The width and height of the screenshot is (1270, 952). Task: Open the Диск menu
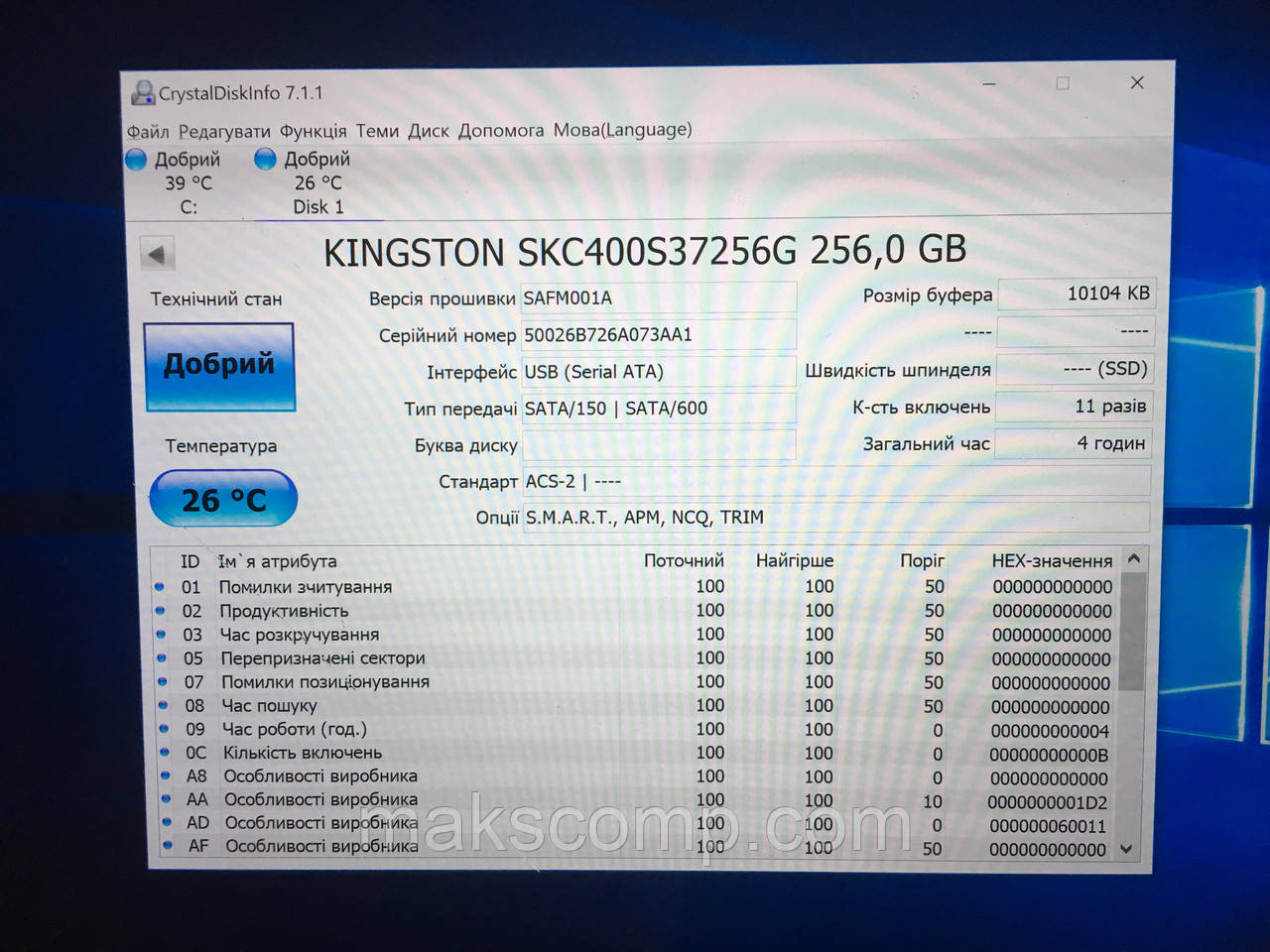tap(429, 131)
